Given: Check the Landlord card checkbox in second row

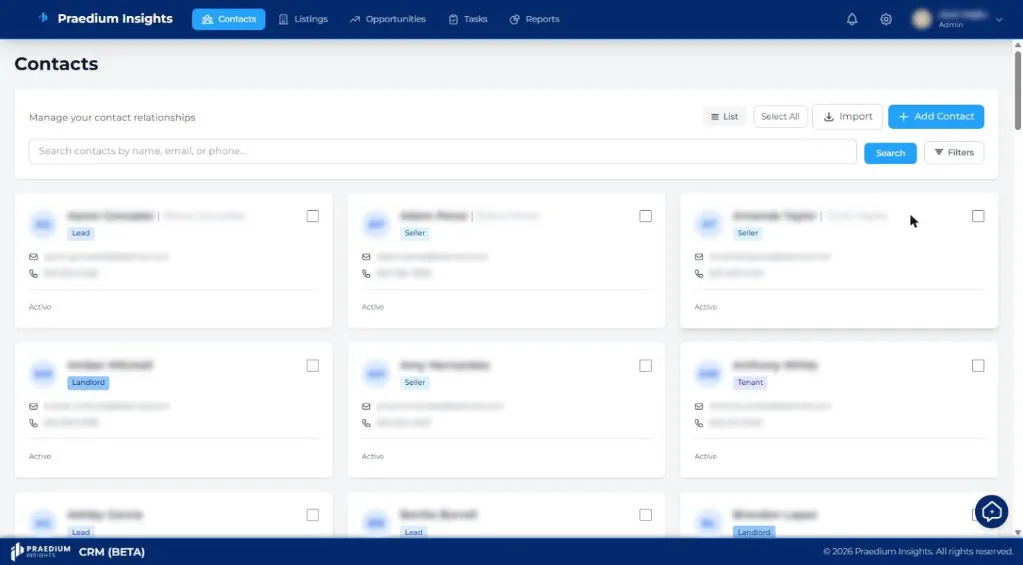Looking at the screenshot, I should 313,366.
